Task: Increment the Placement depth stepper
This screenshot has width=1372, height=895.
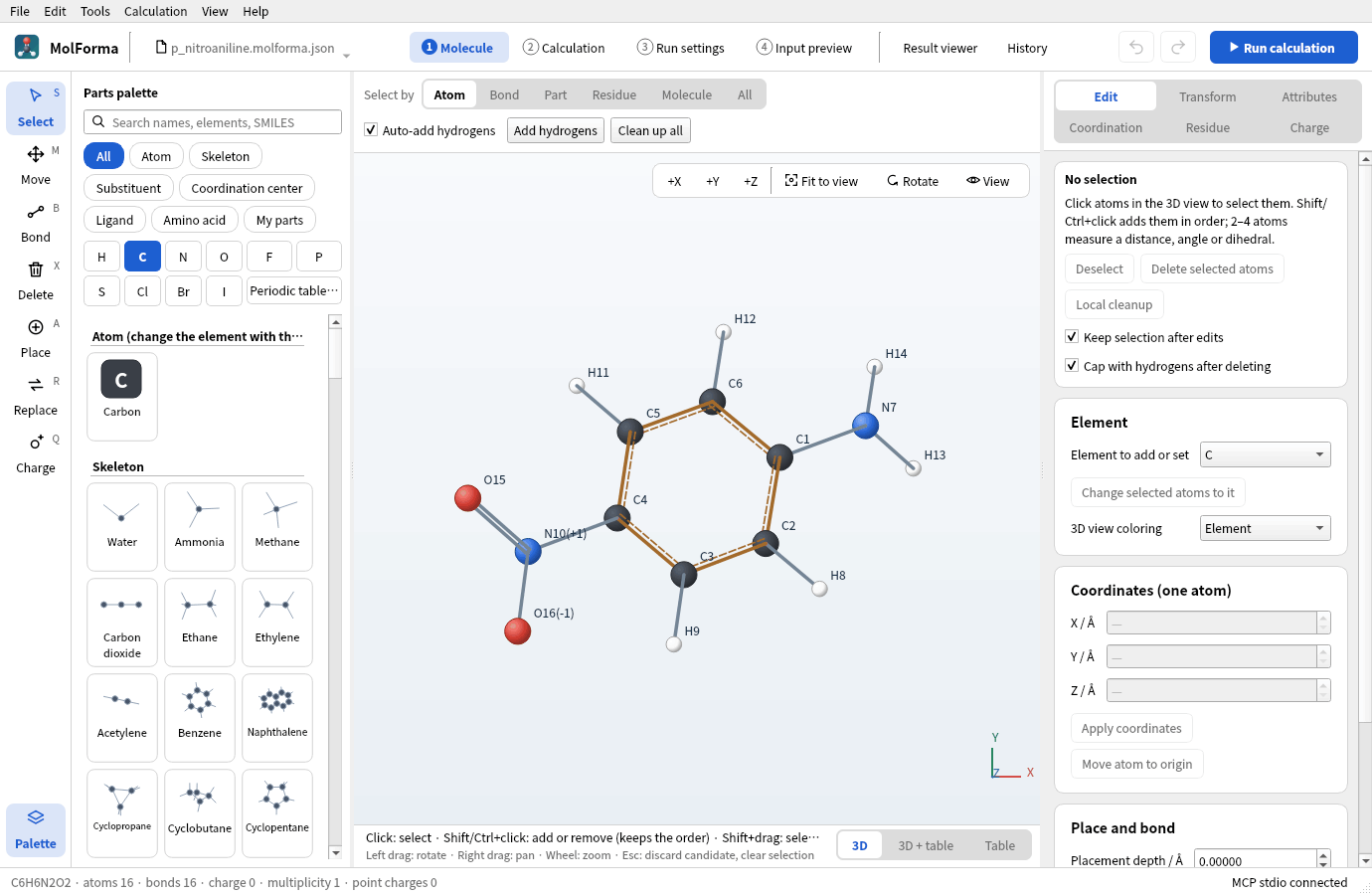Action: pyautogui.click(x=1323, y=855)
